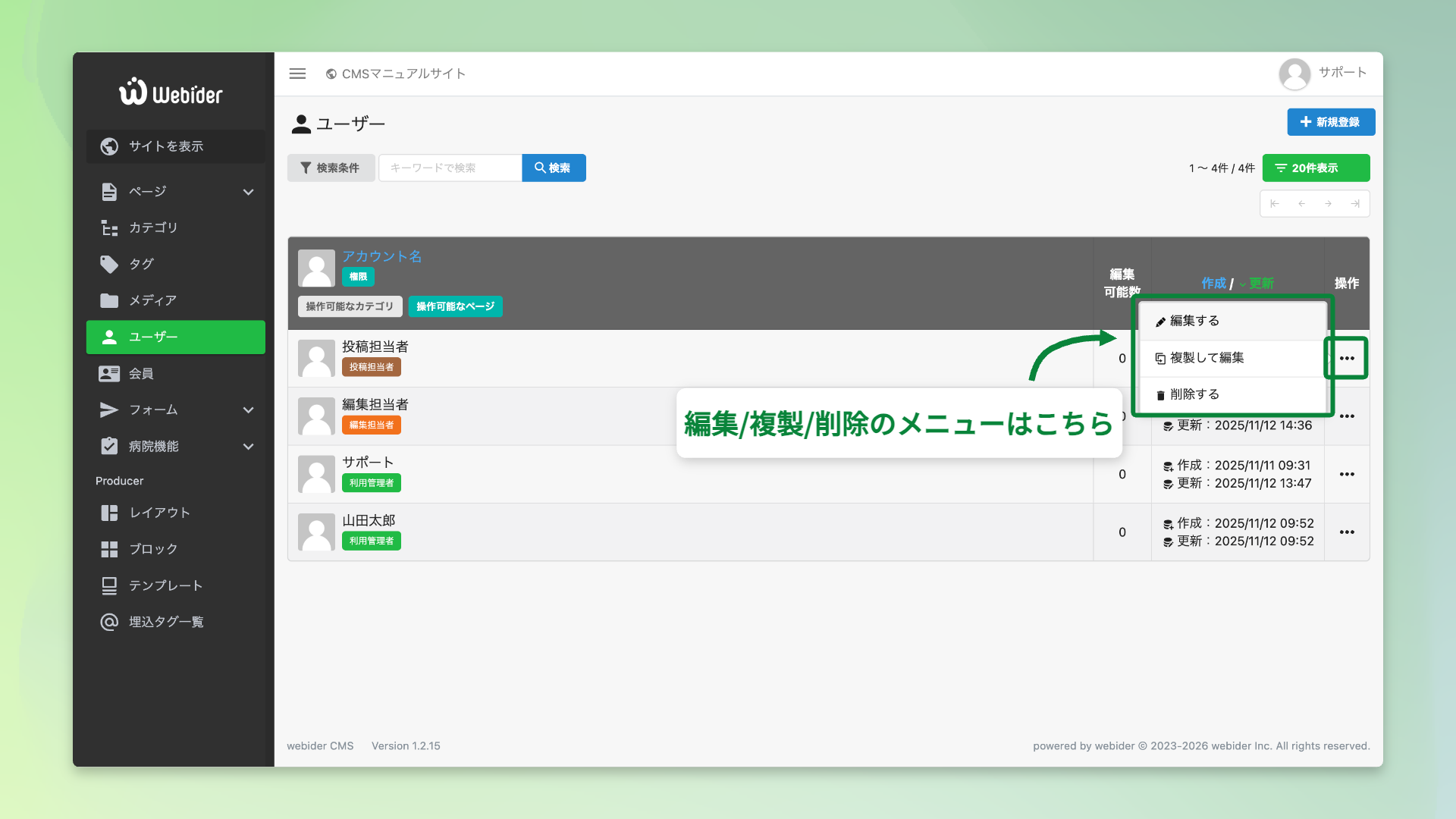
Task: Go to the 会員 members page
Action: (x=141, y=373)
